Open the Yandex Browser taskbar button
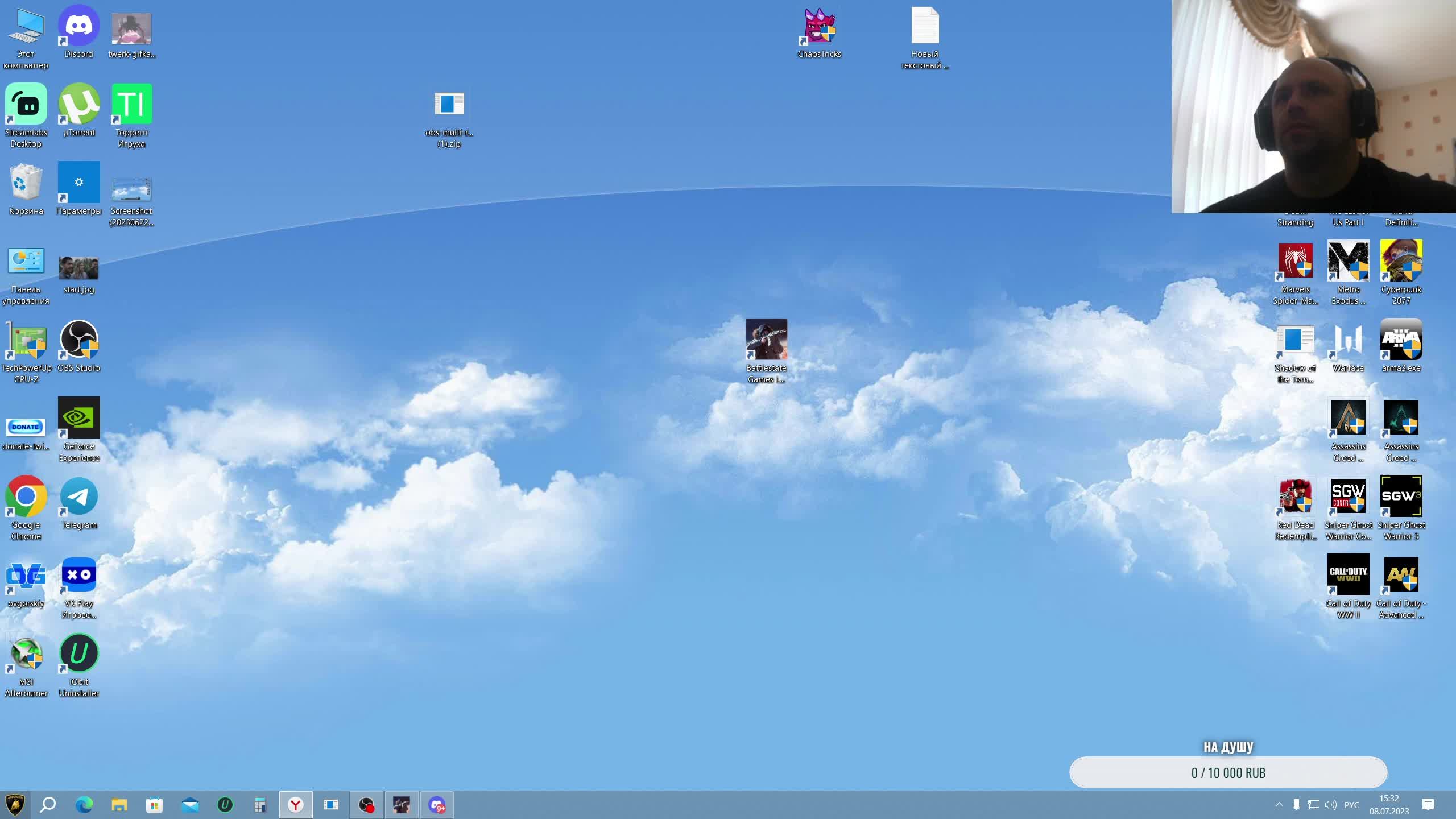Screen dimensions: 1456x819 pos(296,805)
